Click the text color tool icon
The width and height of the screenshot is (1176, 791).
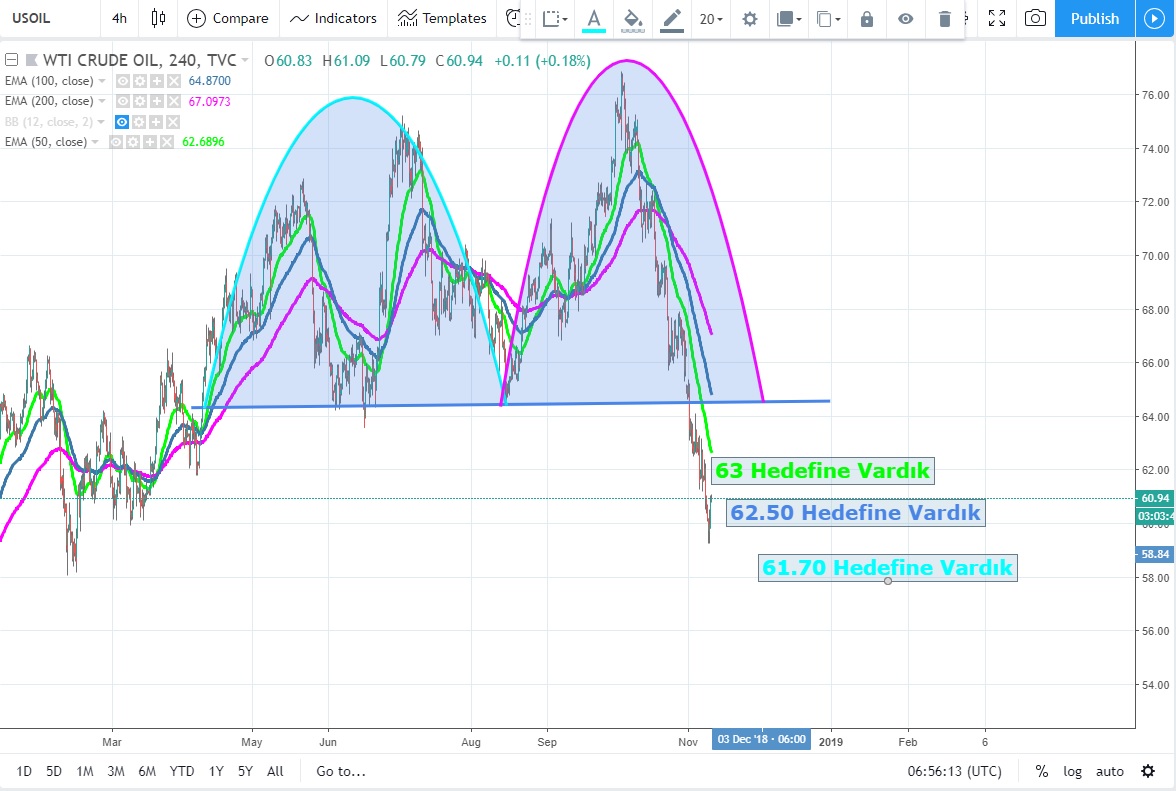(x=594, y=19)
